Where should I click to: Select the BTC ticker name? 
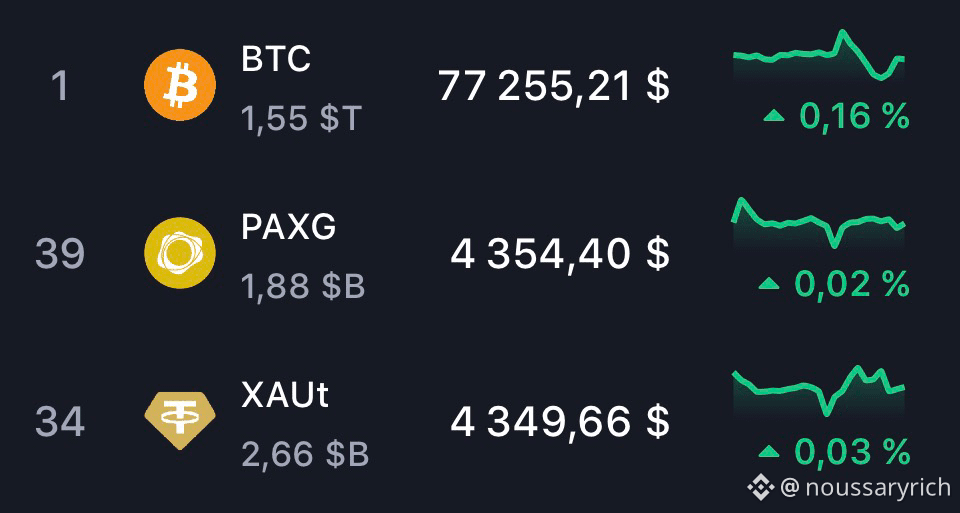click(x=276, y=59)
